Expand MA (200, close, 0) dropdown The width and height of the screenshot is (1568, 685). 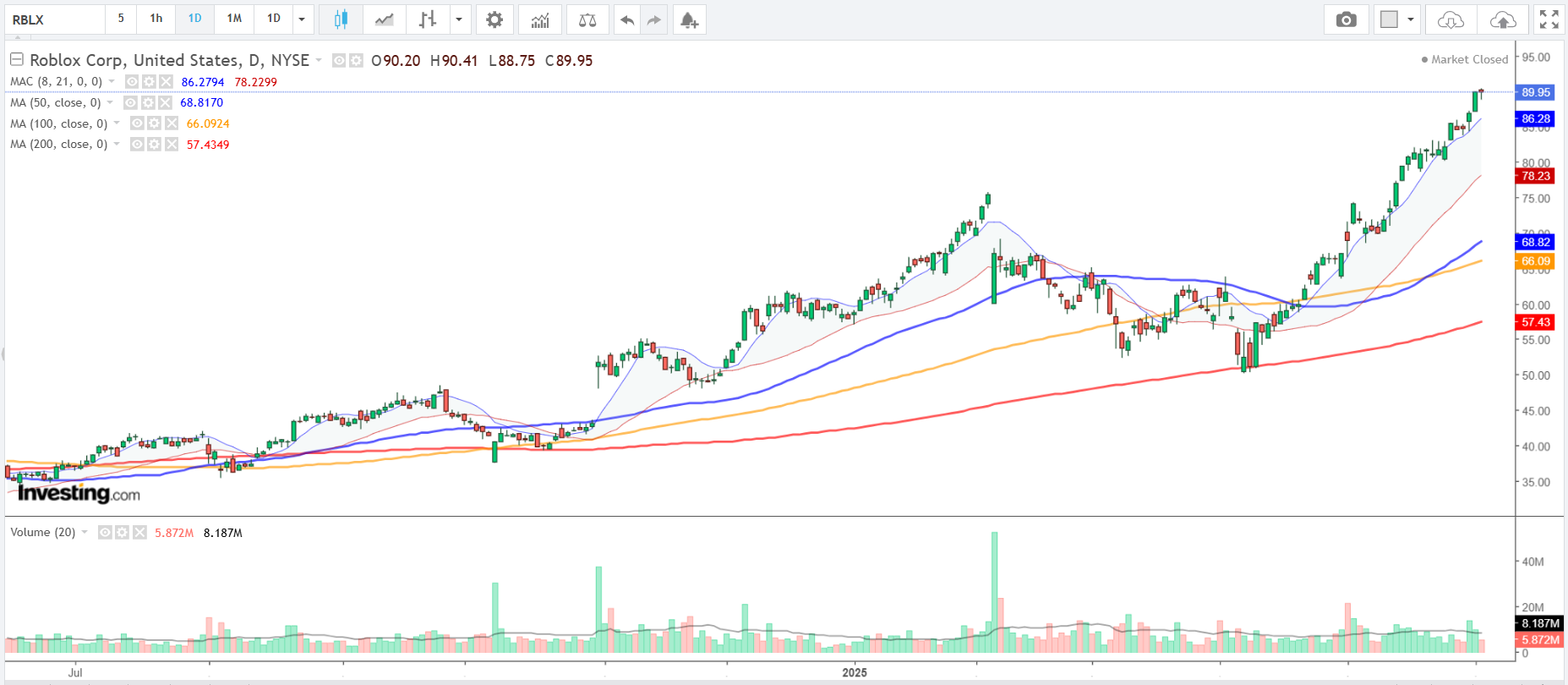pyautogui.click(x=117, y=145)
